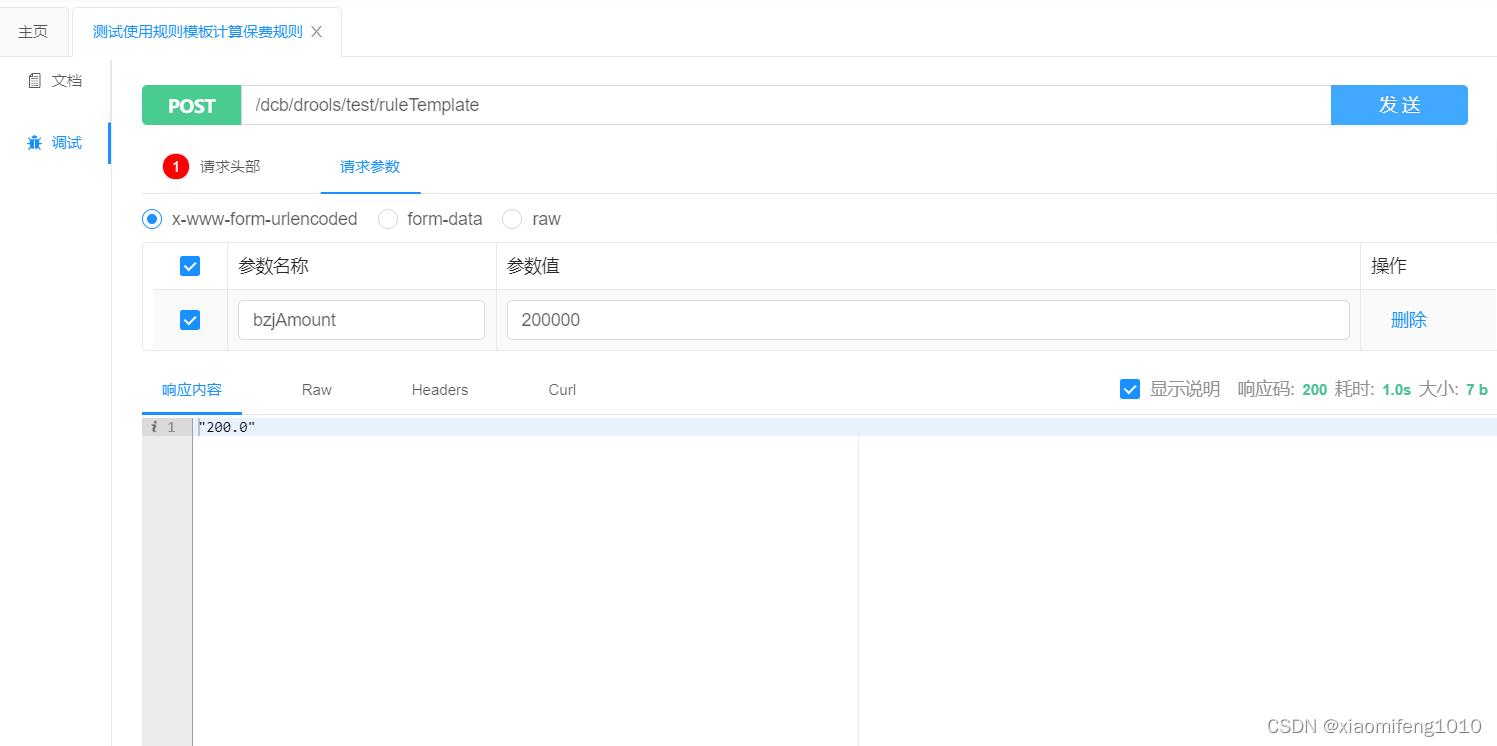
Task: Select the 调试 bug icon in sidebar
Action: [34, 143]
